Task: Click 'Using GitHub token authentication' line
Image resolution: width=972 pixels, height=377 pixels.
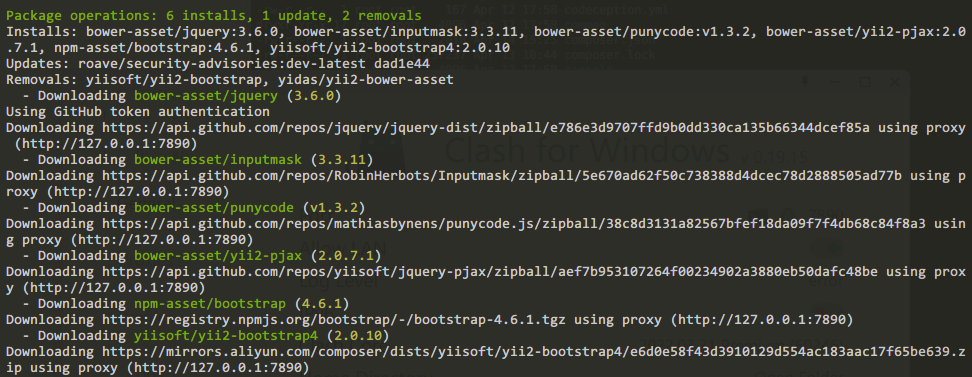Action: click(138, 112)
